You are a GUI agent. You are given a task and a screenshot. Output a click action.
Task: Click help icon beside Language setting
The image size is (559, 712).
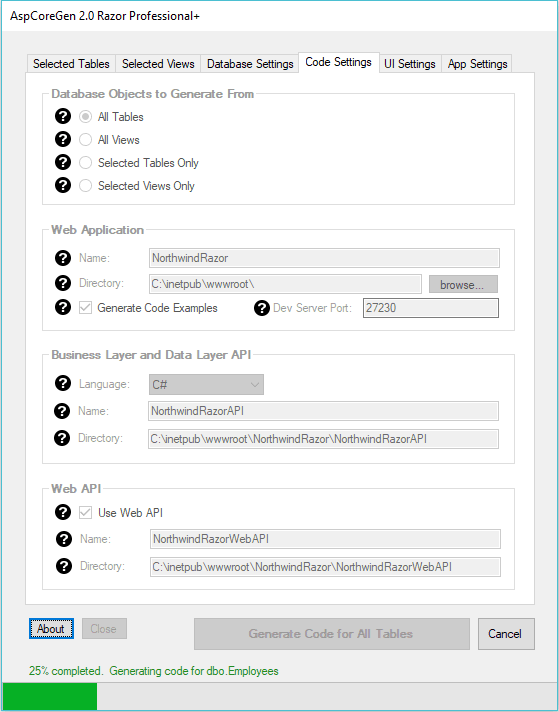[63, 384]
